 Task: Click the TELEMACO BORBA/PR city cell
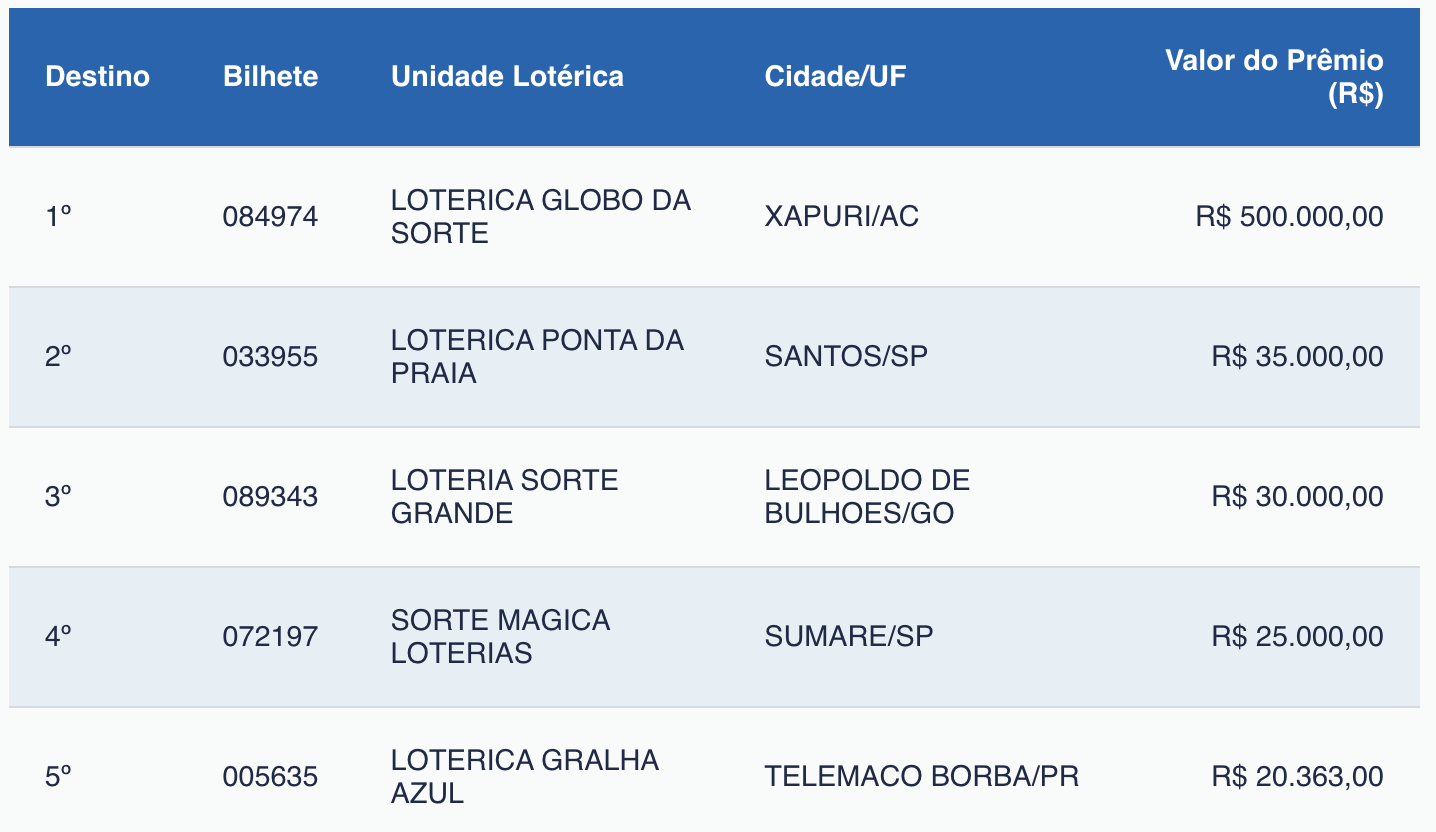click(x=921, y=777)
